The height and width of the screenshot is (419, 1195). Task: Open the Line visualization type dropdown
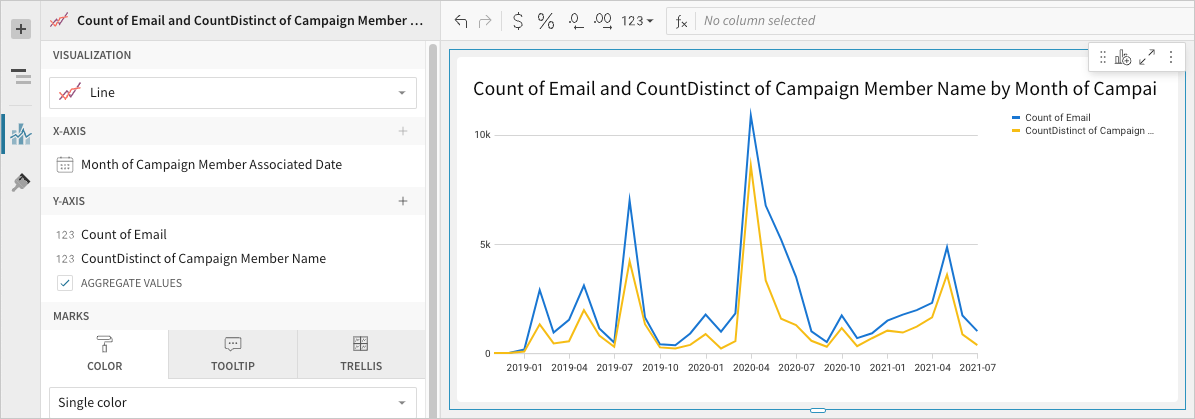coord(233,92)
